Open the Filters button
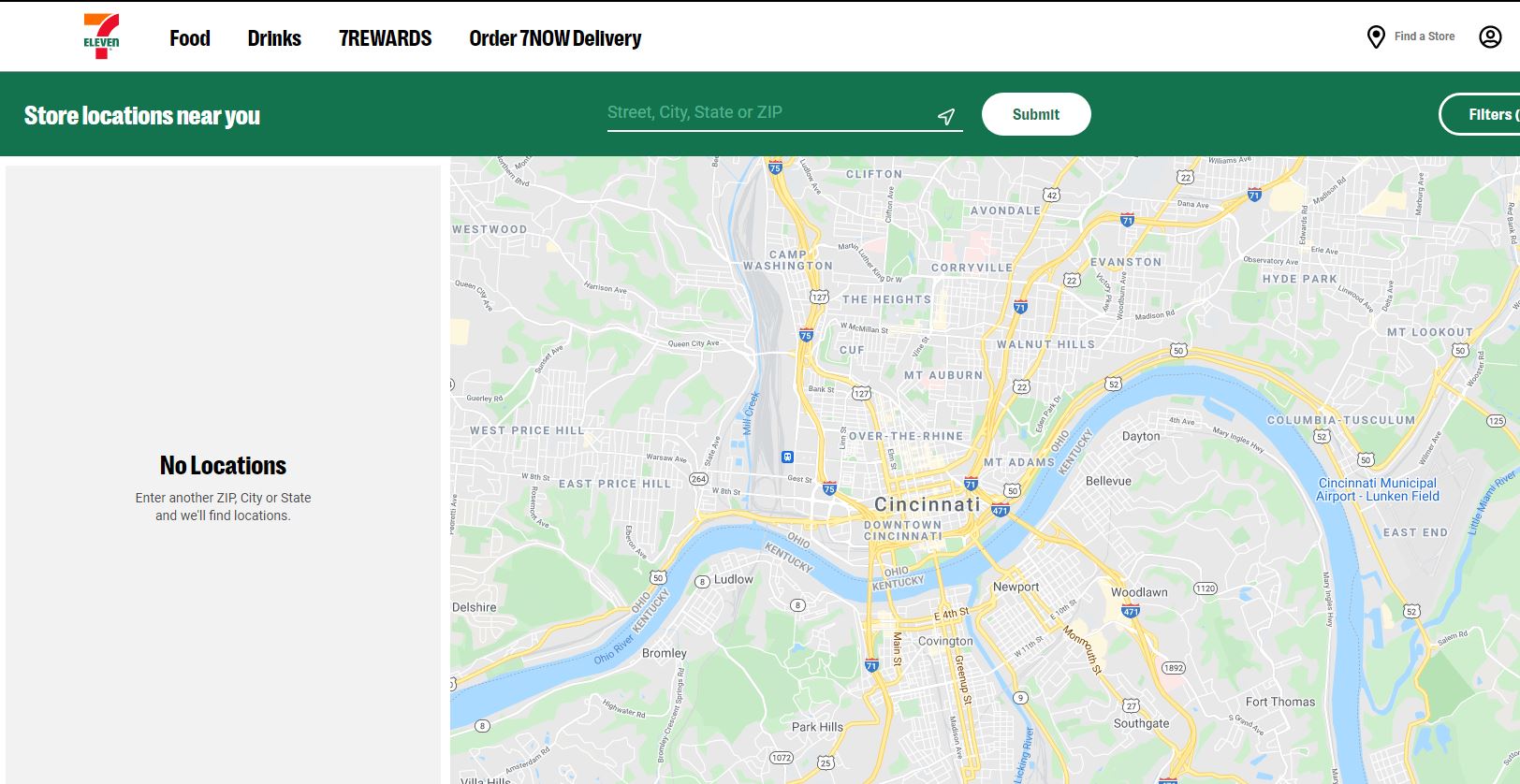 point(1481,114)
